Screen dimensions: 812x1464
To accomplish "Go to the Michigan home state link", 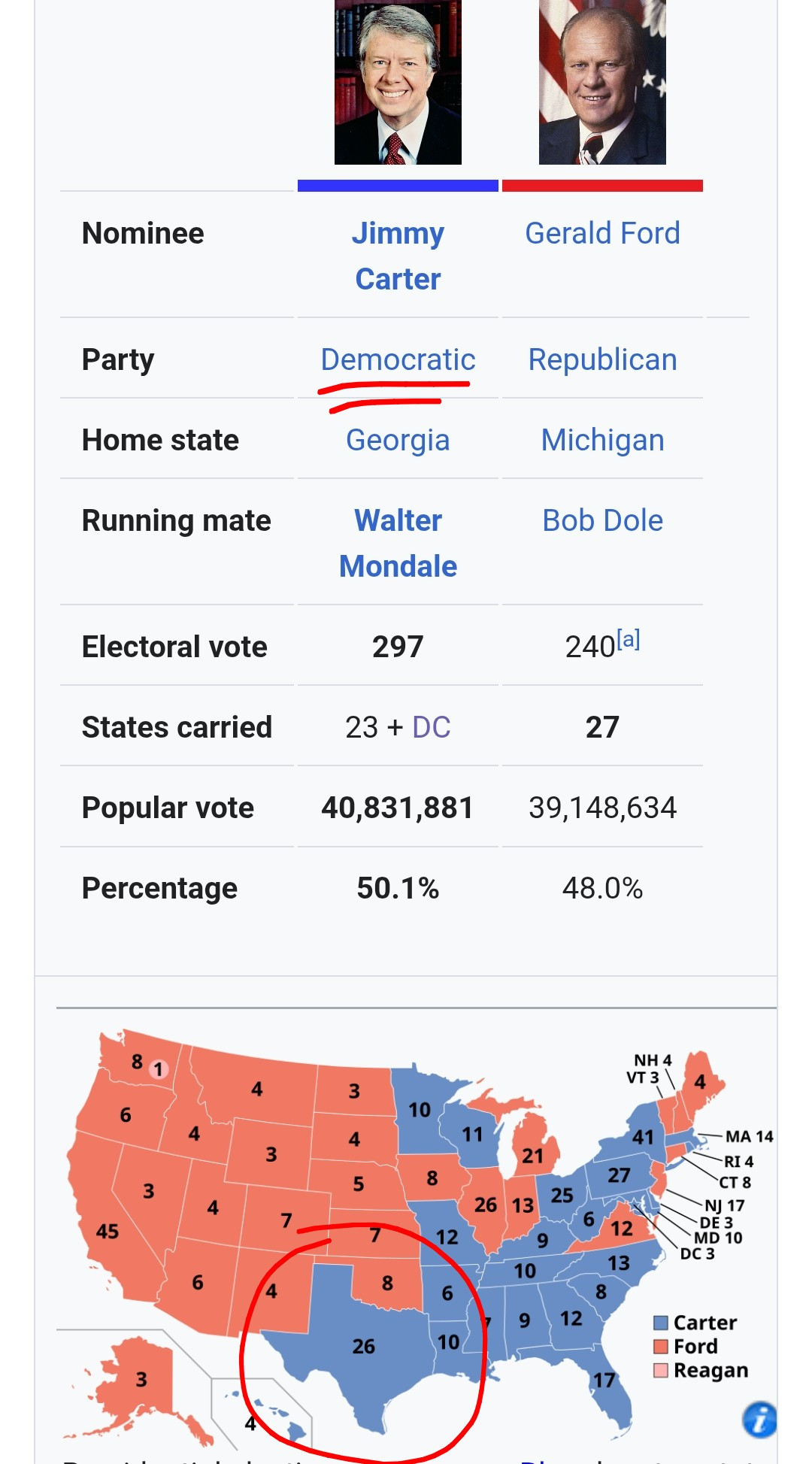I will pos(602,440).
